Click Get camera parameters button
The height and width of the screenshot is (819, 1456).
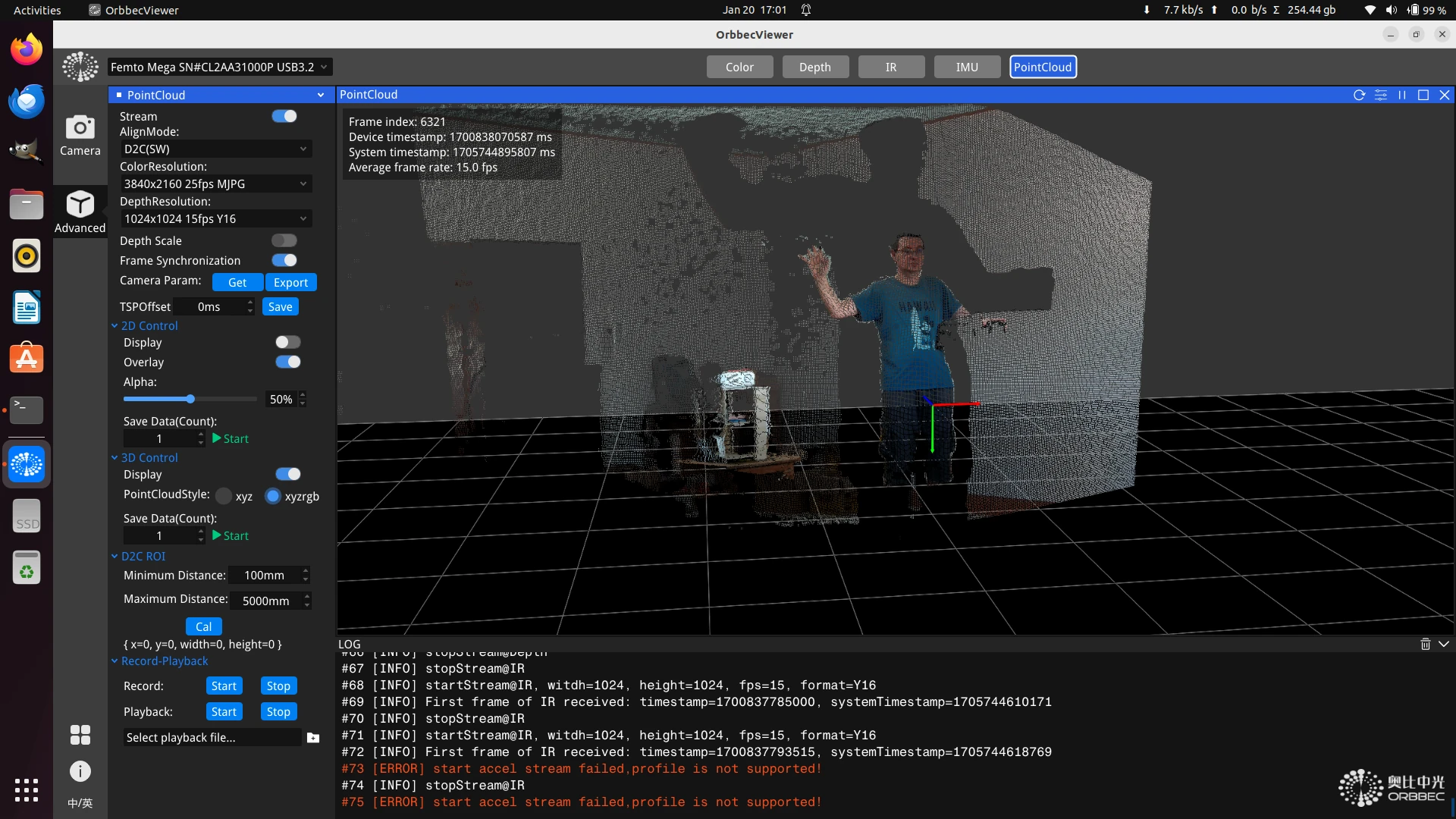coord(237,282)
